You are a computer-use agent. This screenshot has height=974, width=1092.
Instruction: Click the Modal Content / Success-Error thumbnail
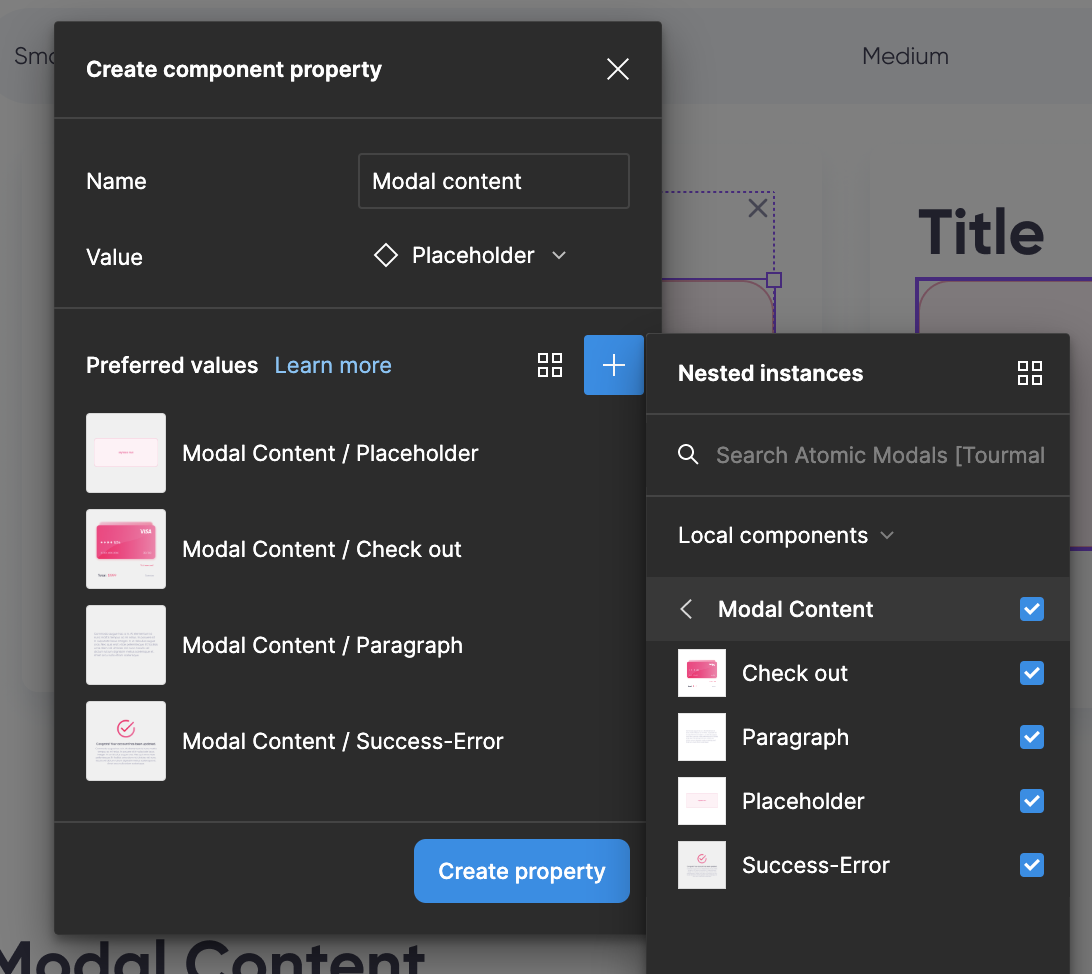pyautogui.click(x=126, y=741)
